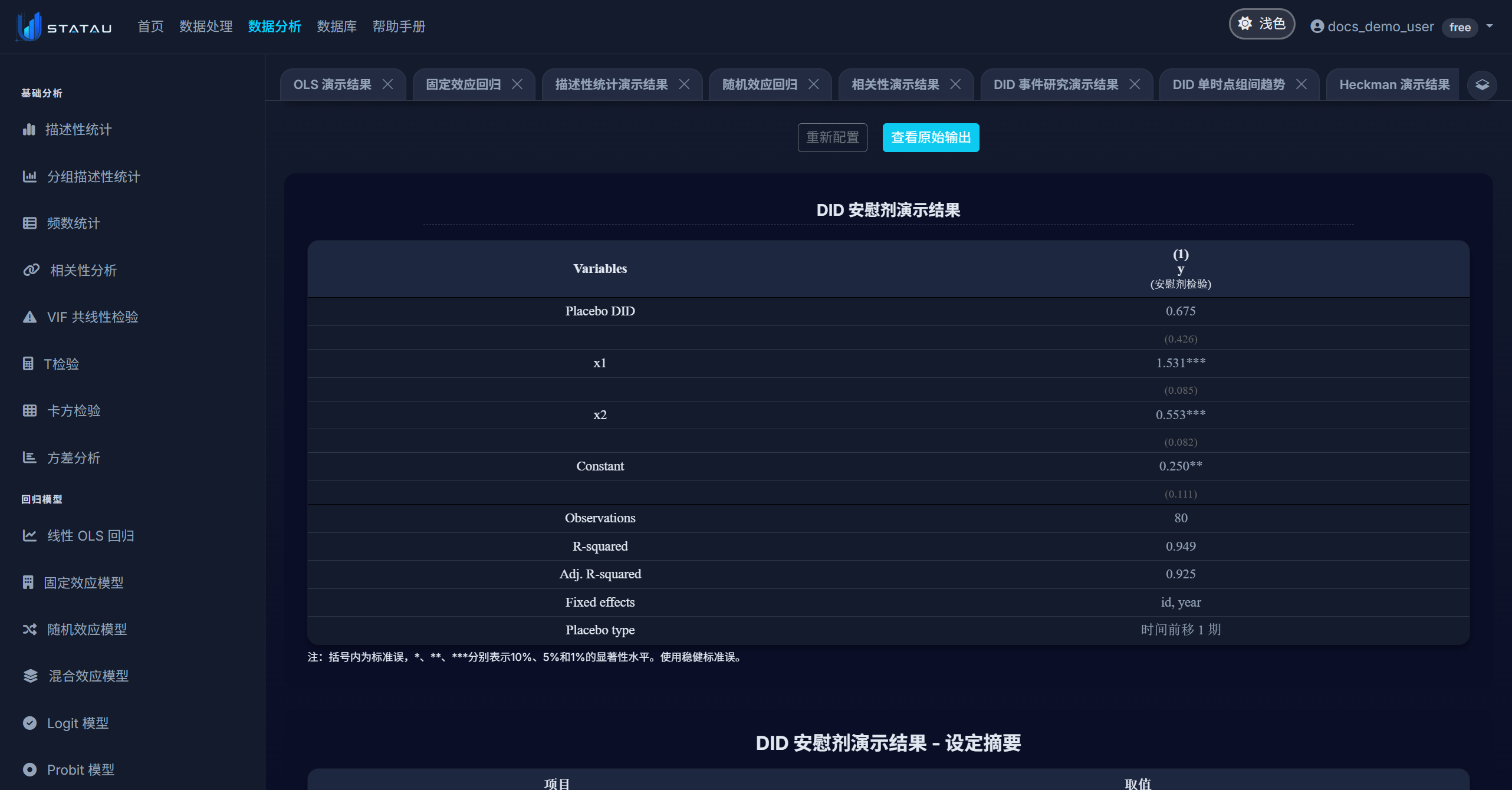Click the docs_demo_user username
Screen dimensions: 1512x790
click(x=1380, y=27)
